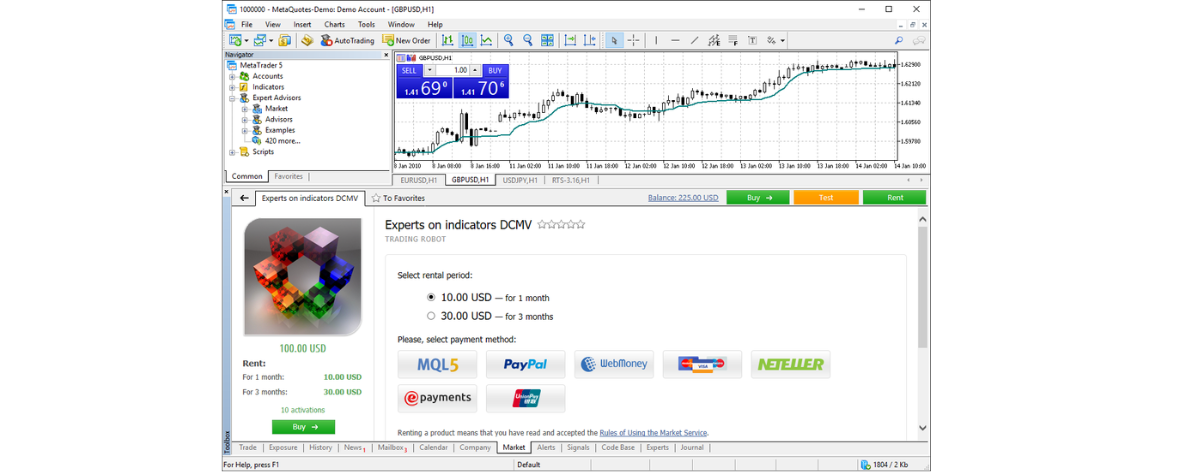Choose WebMoney payment method
The height and width of the screenshot is (472, 1181).
pyautogui.click(x=614, y=364)
